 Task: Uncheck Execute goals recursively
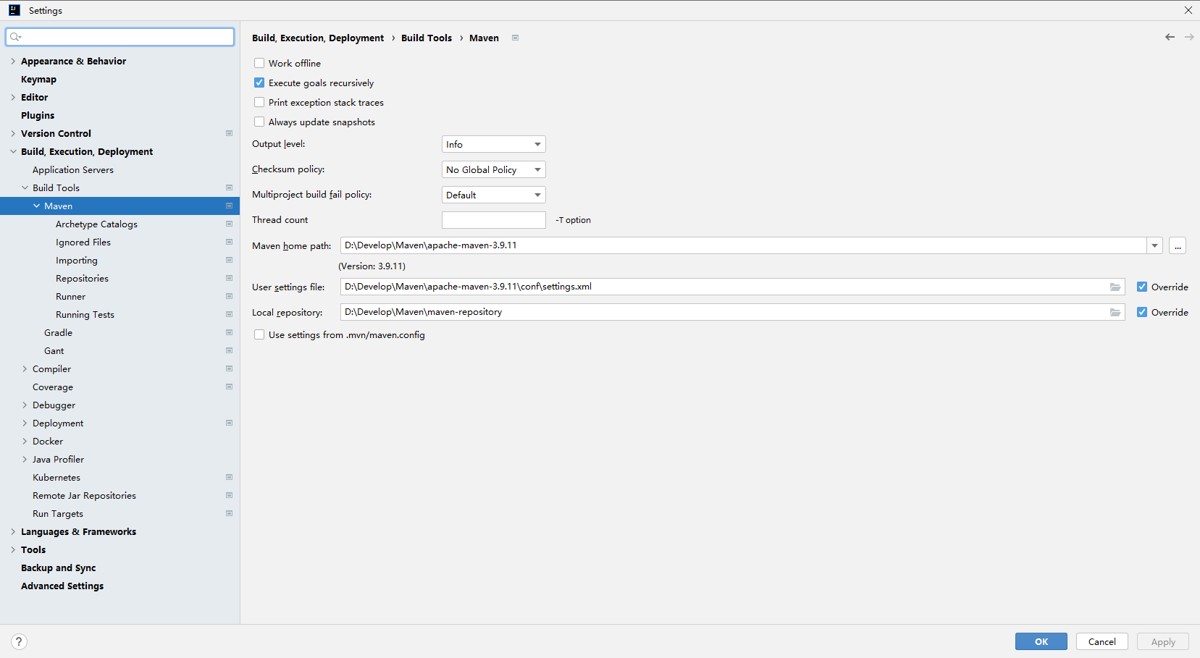click(x=259, y=83)
